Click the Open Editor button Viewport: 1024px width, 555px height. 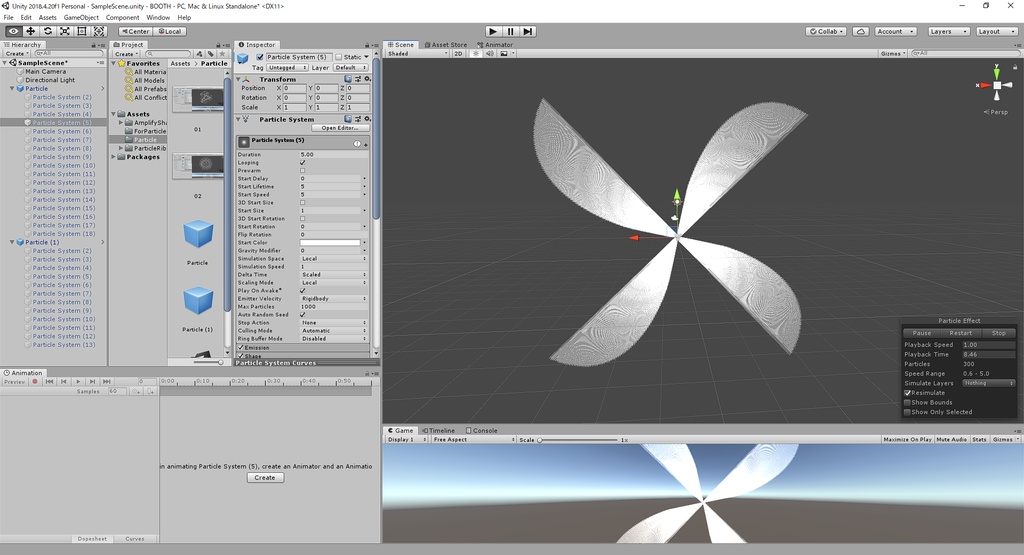pos(340,128)
